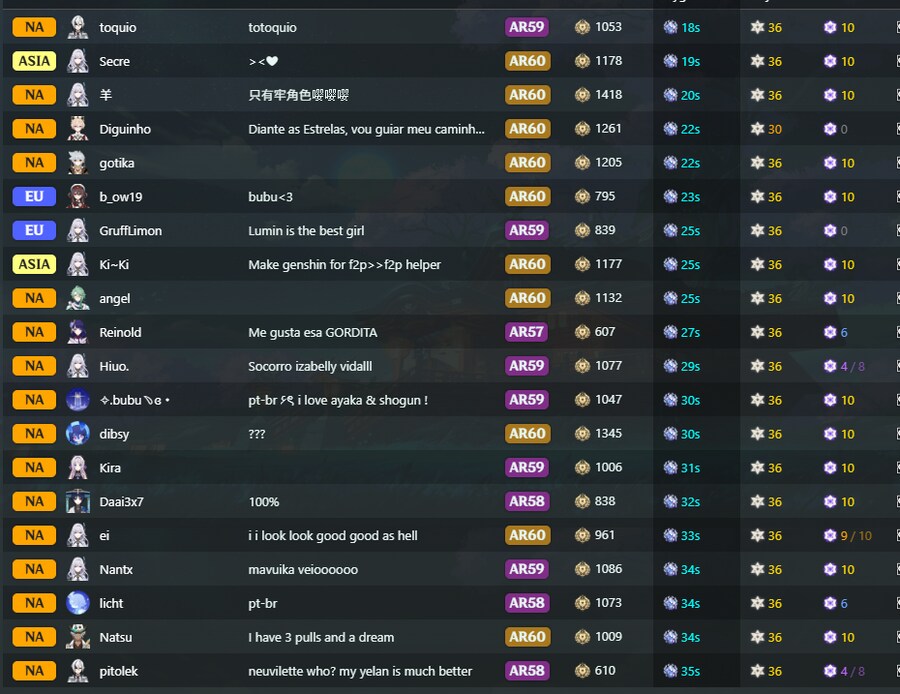Click Diguinho's avatar portrait

click(77, 129)
